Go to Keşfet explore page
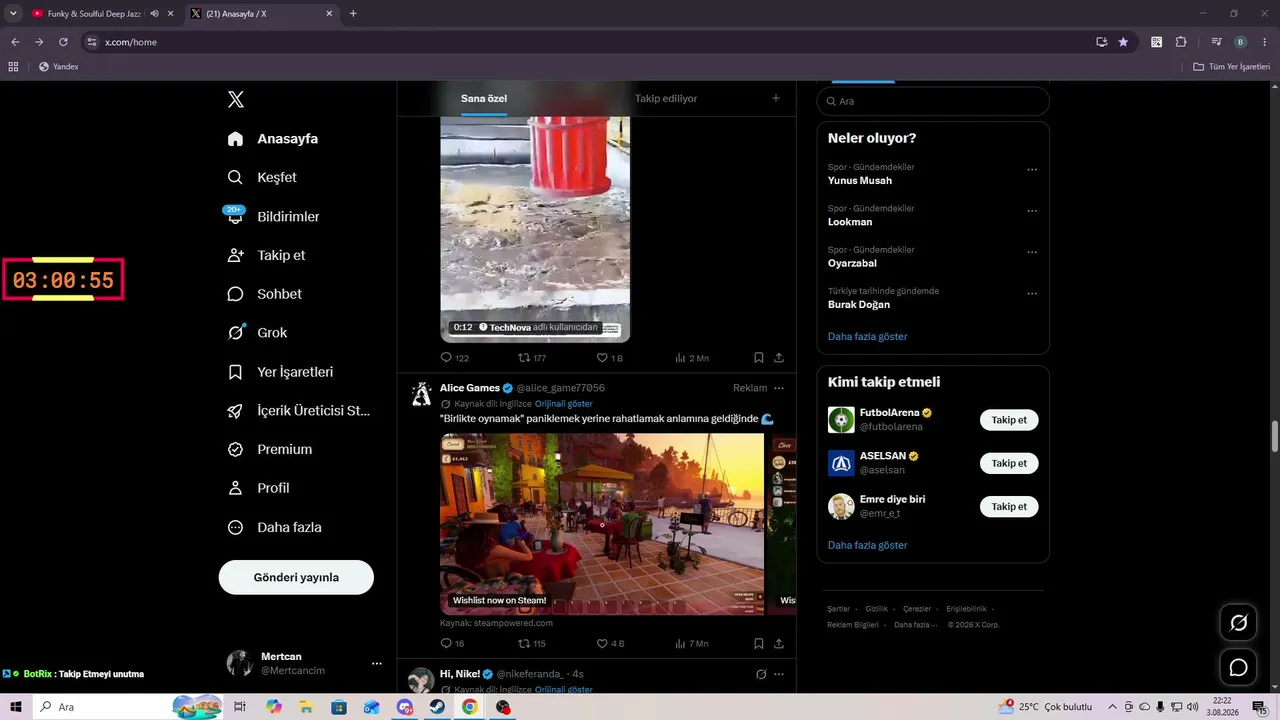The height and width of the screenshot is (720, 1280). pos(262,177)
